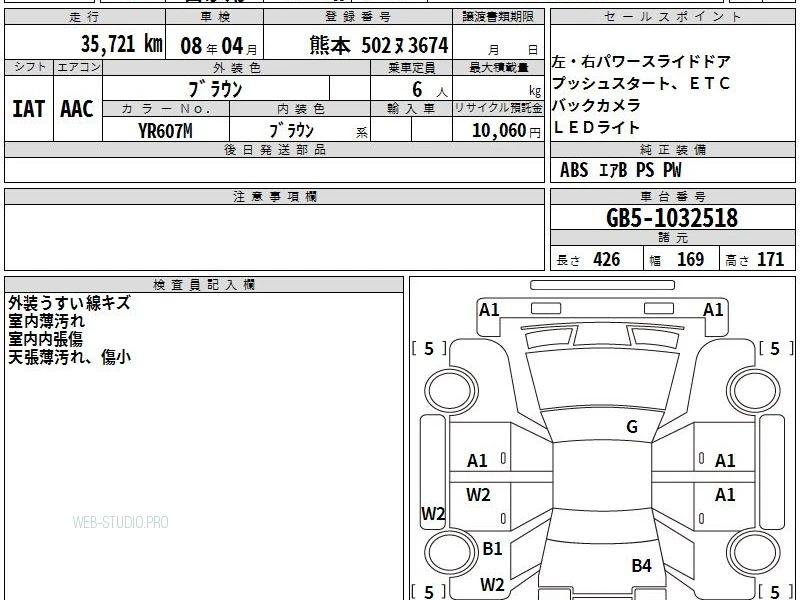
Task: Select the line プッシュスタート、ETC
Action: click(641, 84)
